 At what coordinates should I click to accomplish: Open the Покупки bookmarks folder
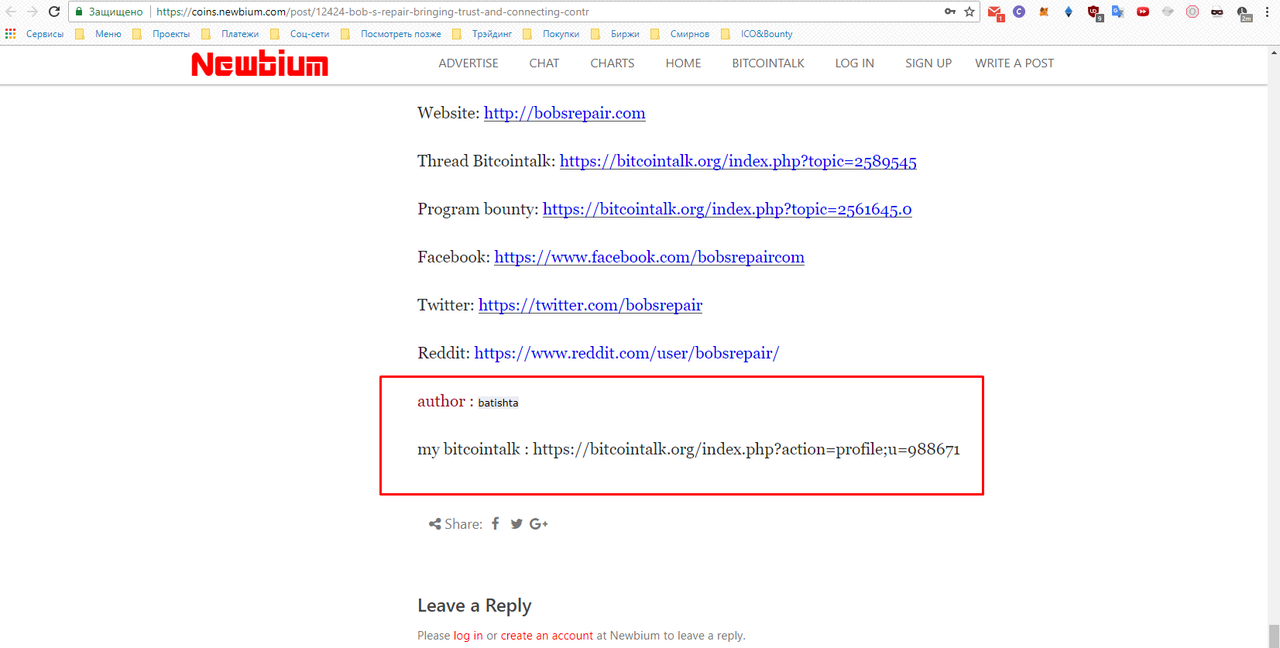tap(551, 34)
